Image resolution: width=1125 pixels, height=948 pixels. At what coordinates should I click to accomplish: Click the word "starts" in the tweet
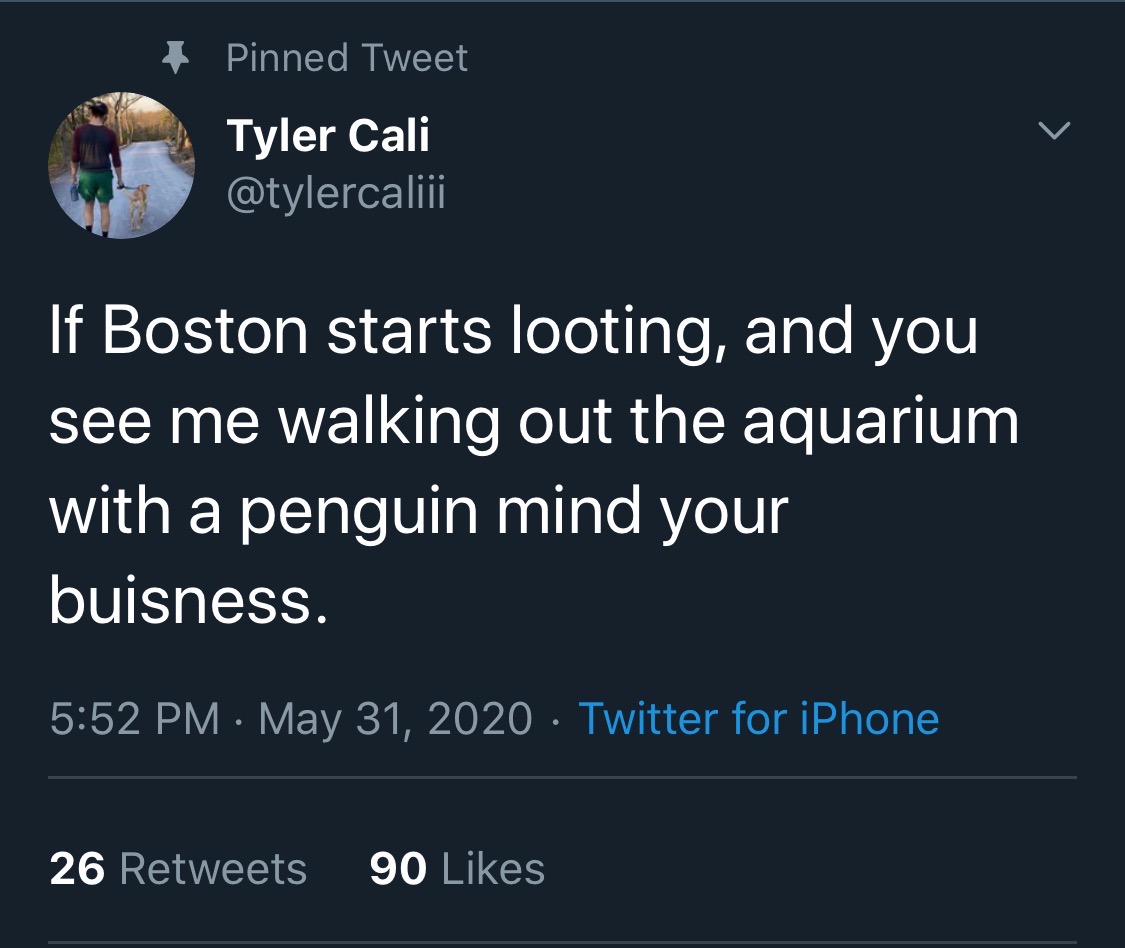pos(410,332)
